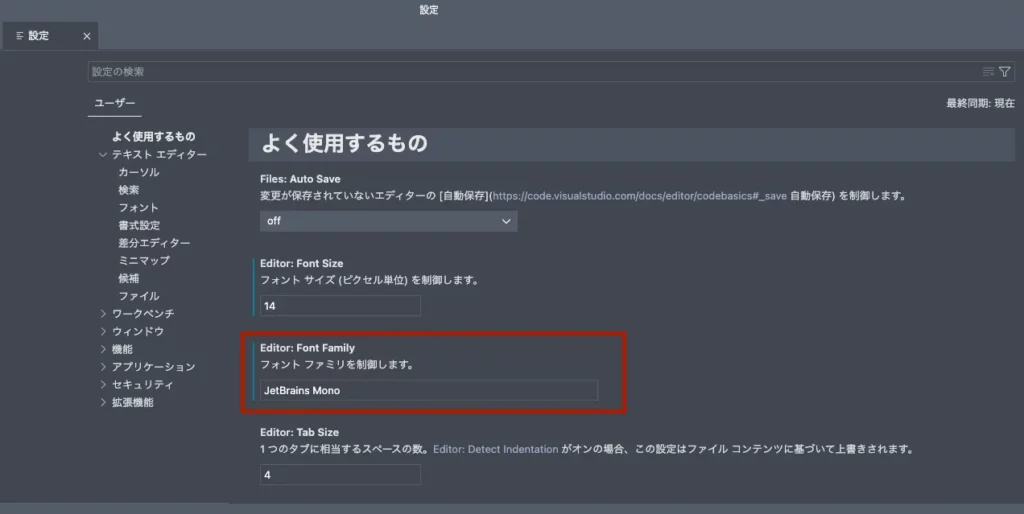Click the clear settings search icon
The image size is (1024, 514).
point(988,72)
